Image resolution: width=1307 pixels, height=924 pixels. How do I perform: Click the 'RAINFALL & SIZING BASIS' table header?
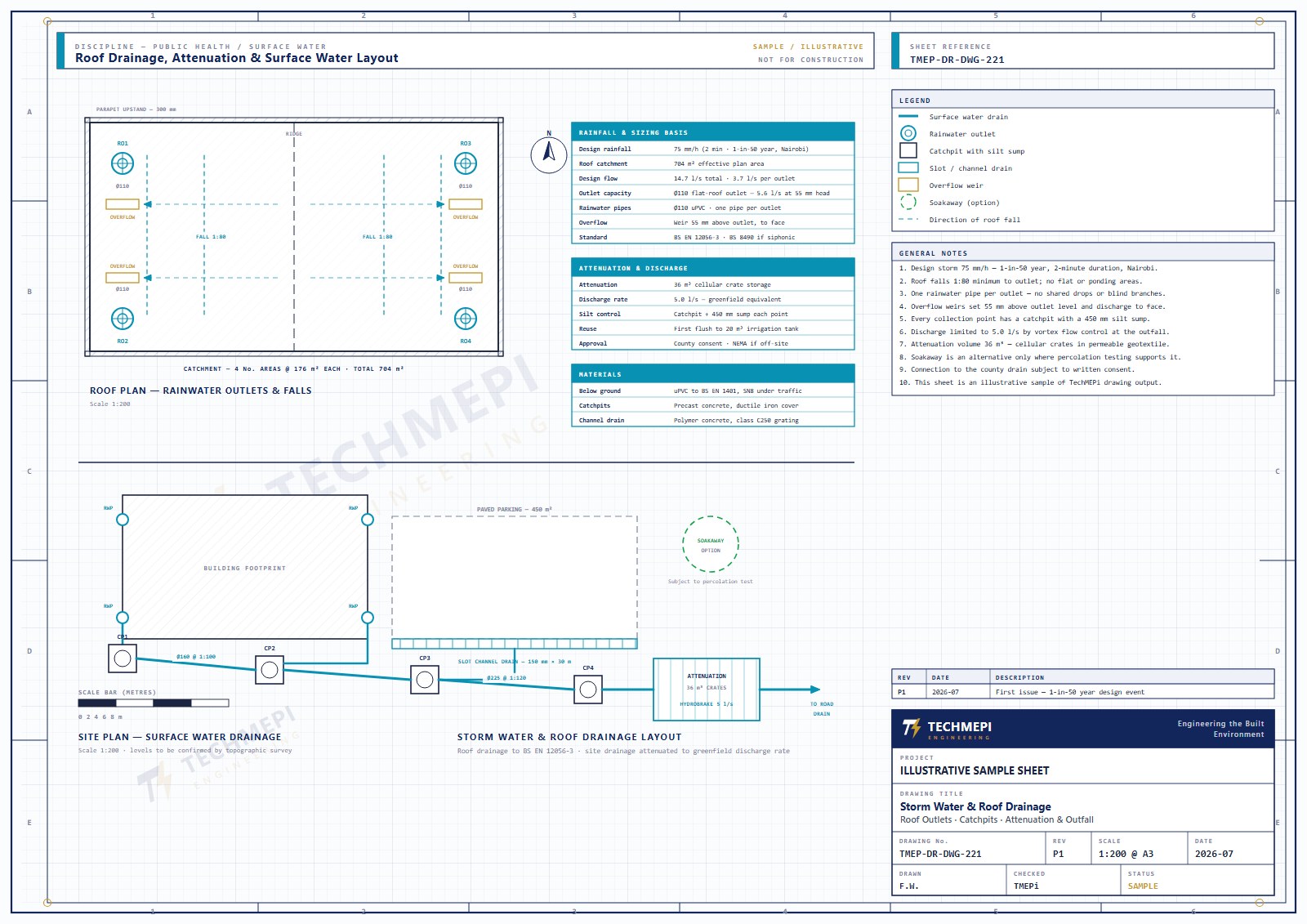click(713, 132)
